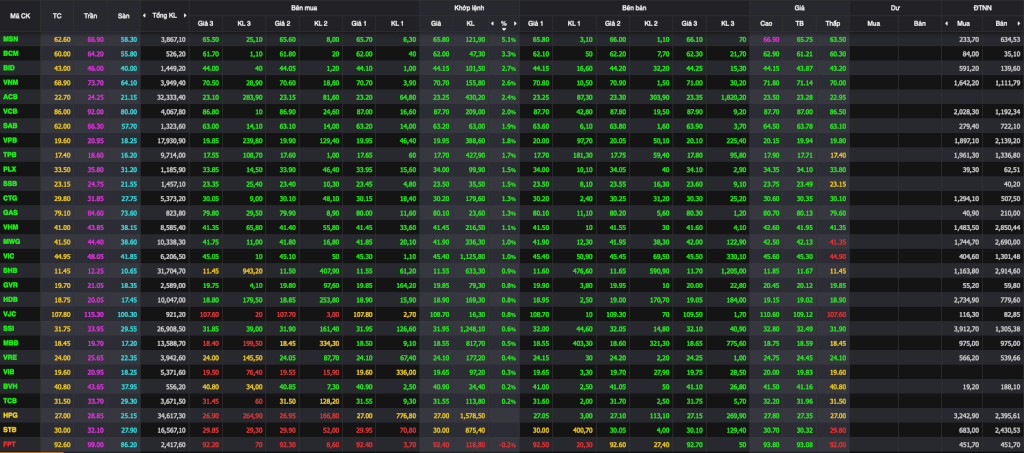Open BID ticker symbol
The image size is (1024, 453).
(x=9, y=68)
